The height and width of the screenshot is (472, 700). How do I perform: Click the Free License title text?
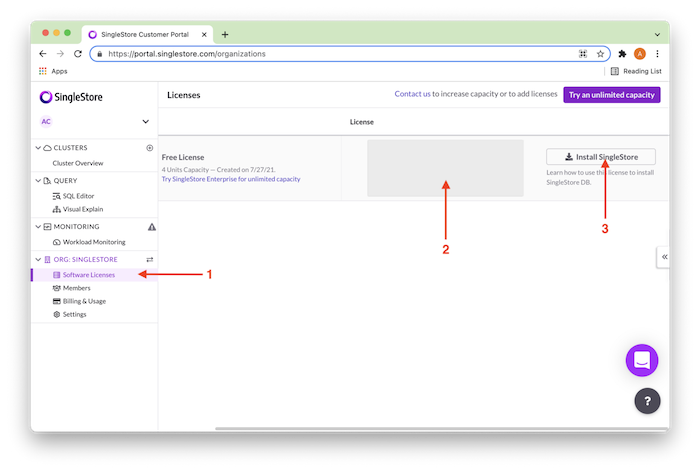(183, 157)
